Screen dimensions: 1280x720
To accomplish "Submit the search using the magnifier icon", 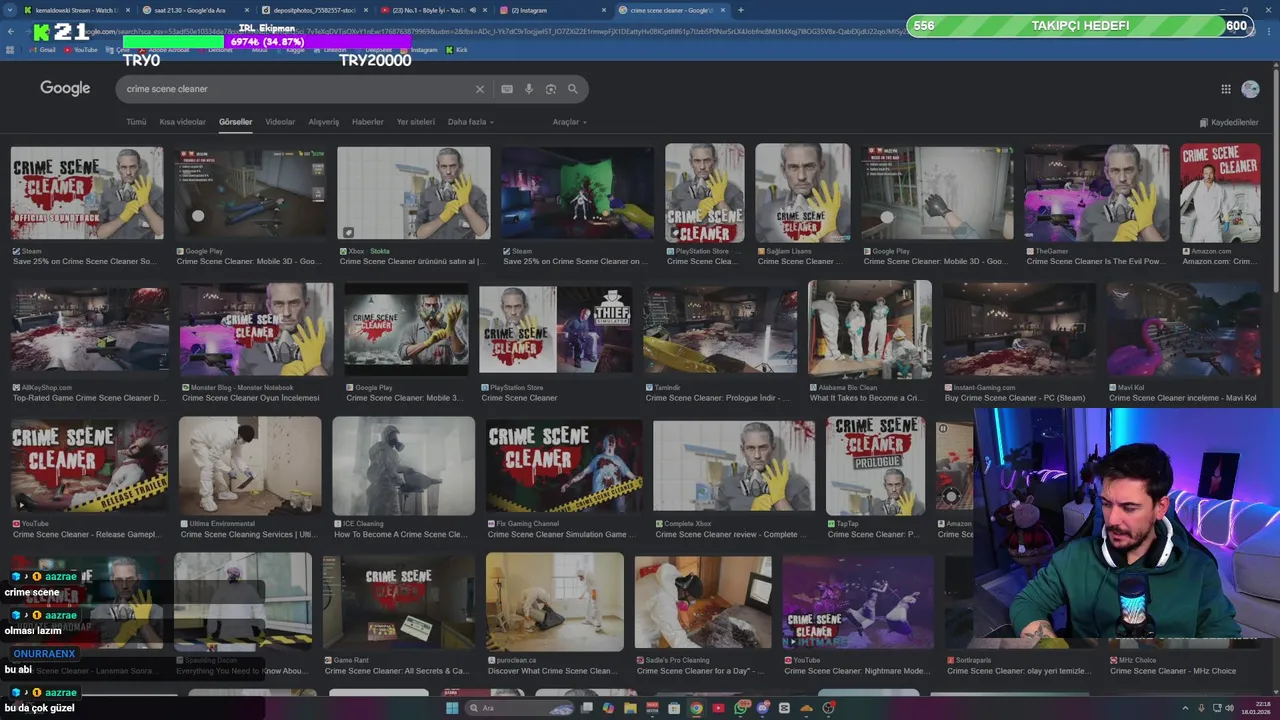I will pos(573,89).
